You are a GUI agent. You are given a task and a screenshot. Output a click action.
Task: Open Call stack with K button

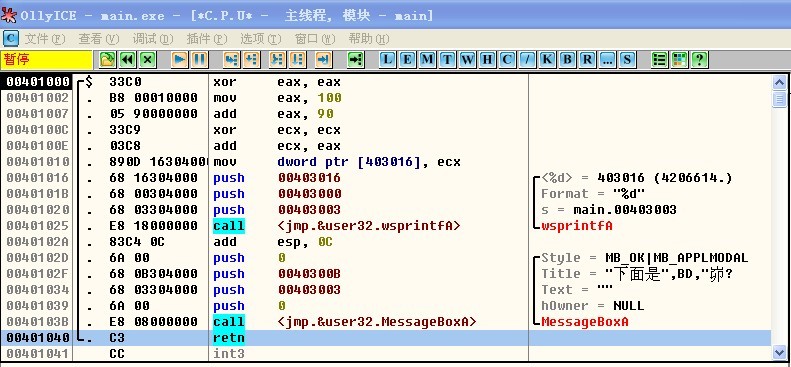pos(547,60)
